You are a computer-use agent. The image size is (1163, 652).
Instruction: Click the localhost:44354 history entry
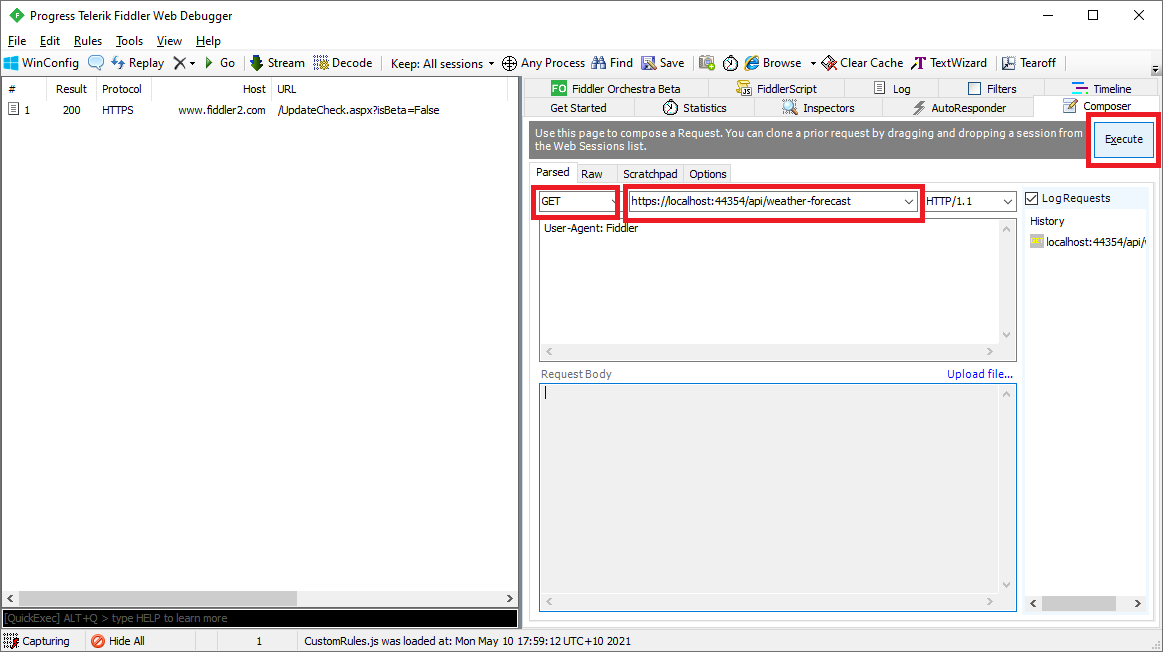[x=1087, y=242]
